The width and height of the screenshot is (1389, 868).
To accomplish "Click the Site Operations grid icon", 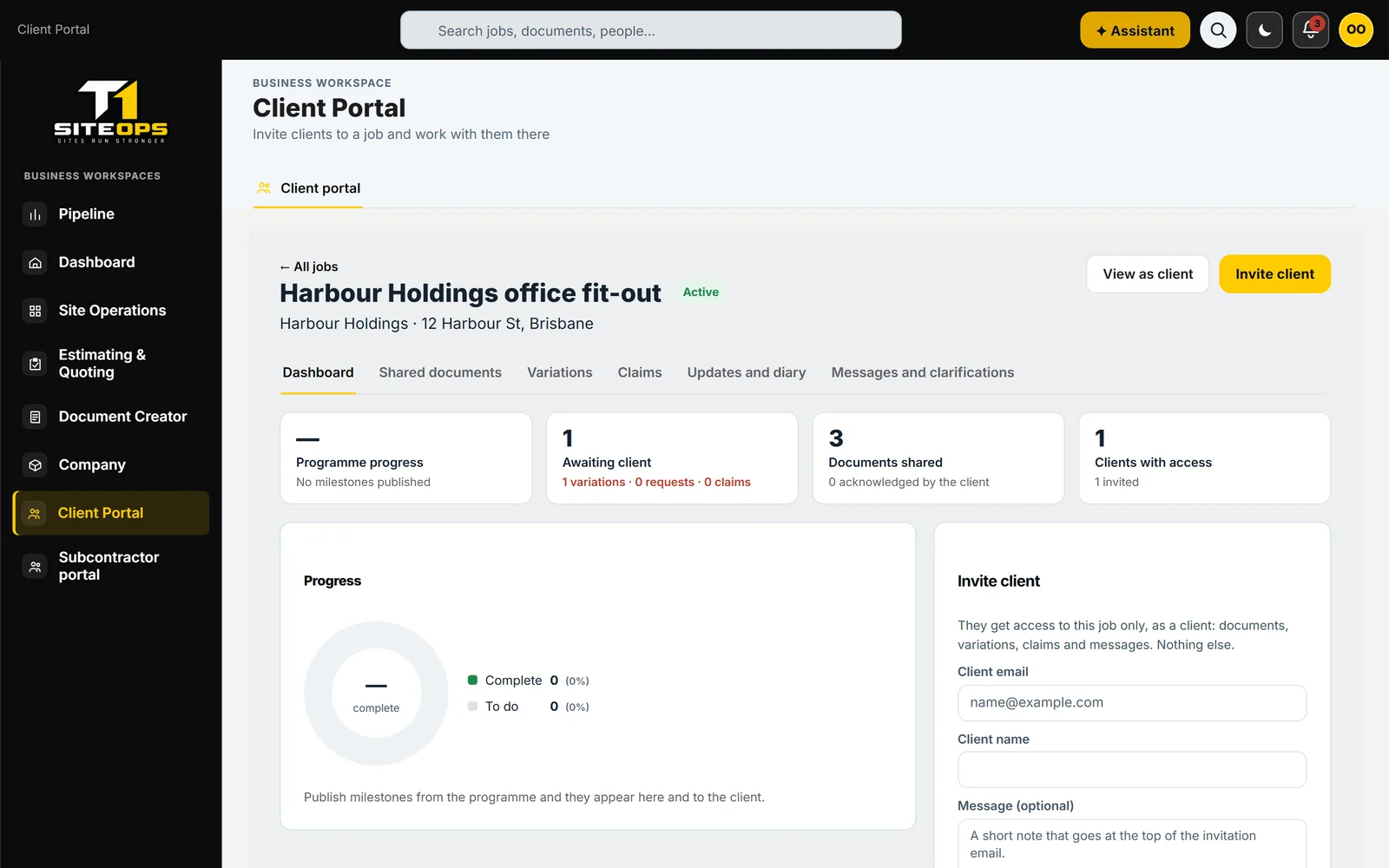I will (35, 311).
